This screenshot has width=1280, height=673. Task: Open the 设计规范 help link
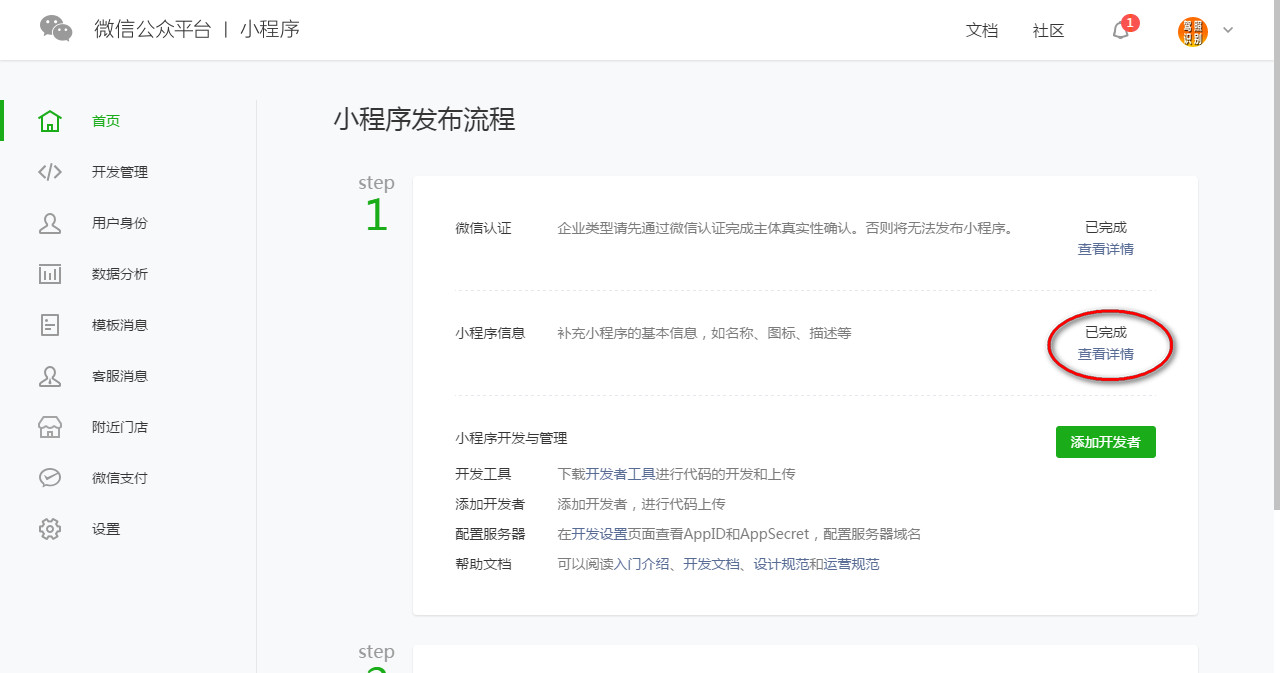(x=782, y=564)
